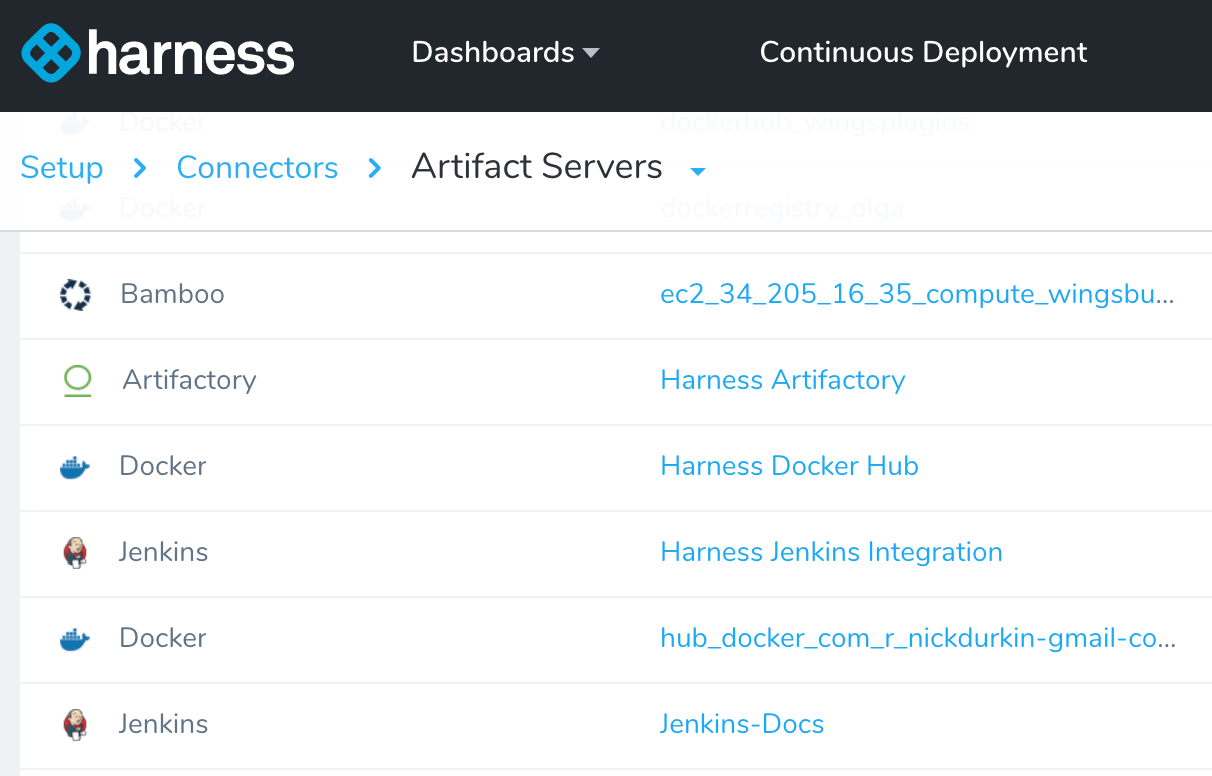This screenshot has width=1212, height=776.
Task: Select the Jenkins label in the Harness Jenkins Integration row
Action: pyautogui.click(x=163, y=552)
